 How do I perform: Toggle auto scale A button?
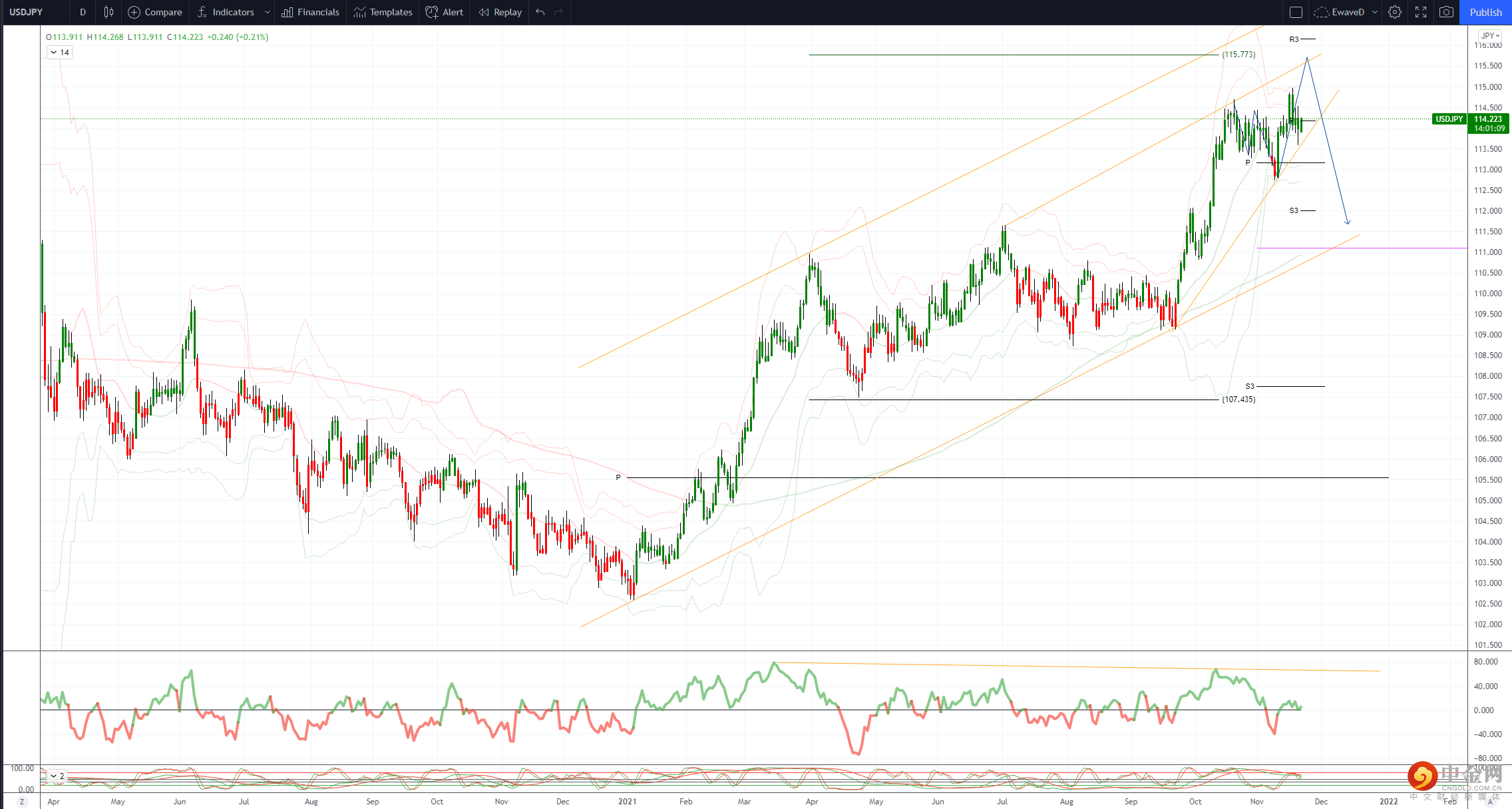1490,802
